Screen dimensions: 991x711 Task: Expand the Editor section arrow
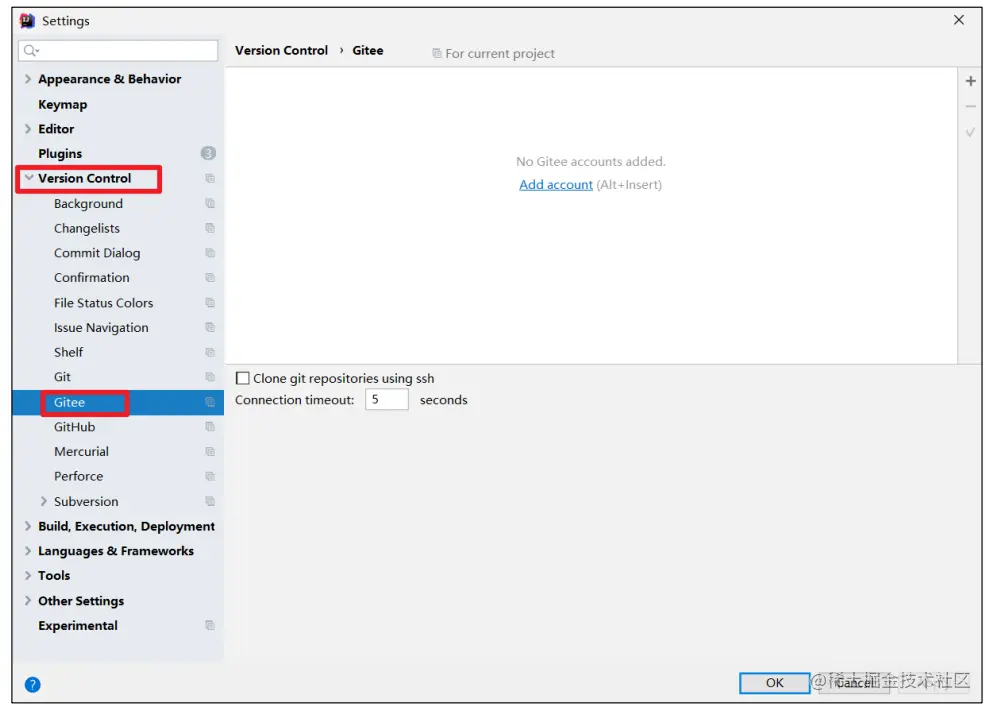[28, 129]
